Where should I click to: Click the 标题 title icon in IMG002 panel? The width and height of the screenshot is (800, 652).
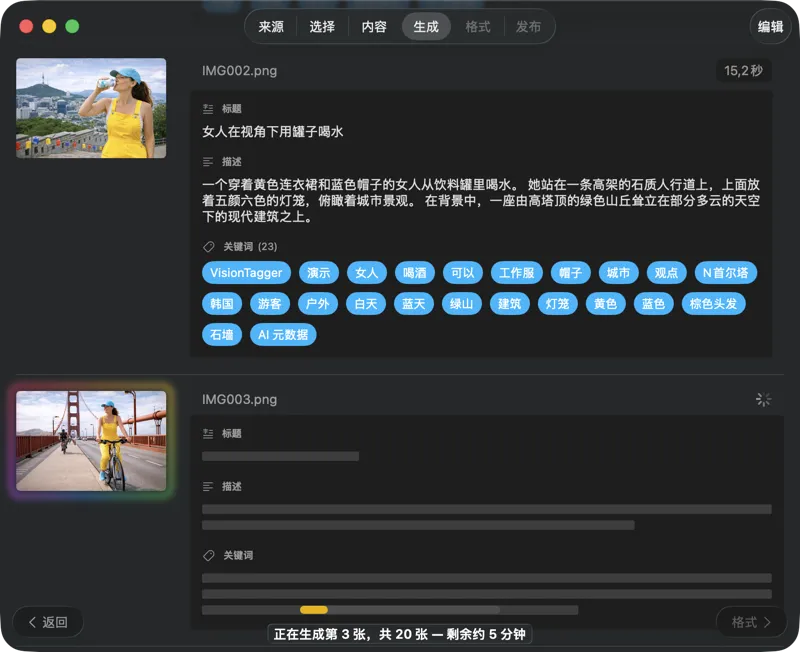[x=206, y=109]
